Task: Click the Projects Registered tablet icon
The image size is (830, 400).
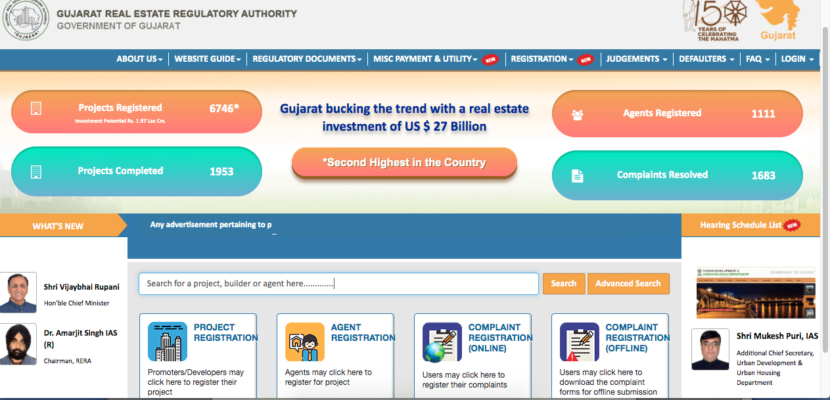Action: click(36, 108)
